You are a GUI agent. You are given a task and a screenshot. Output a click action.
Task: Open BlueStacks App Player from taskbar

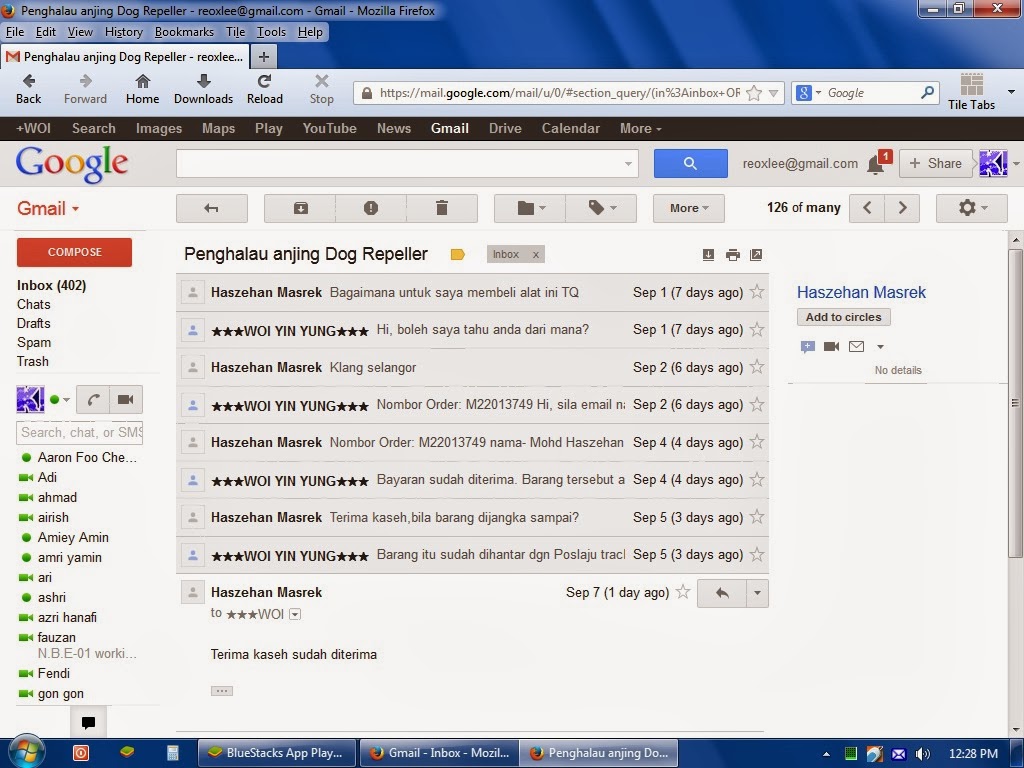[277, 753]
